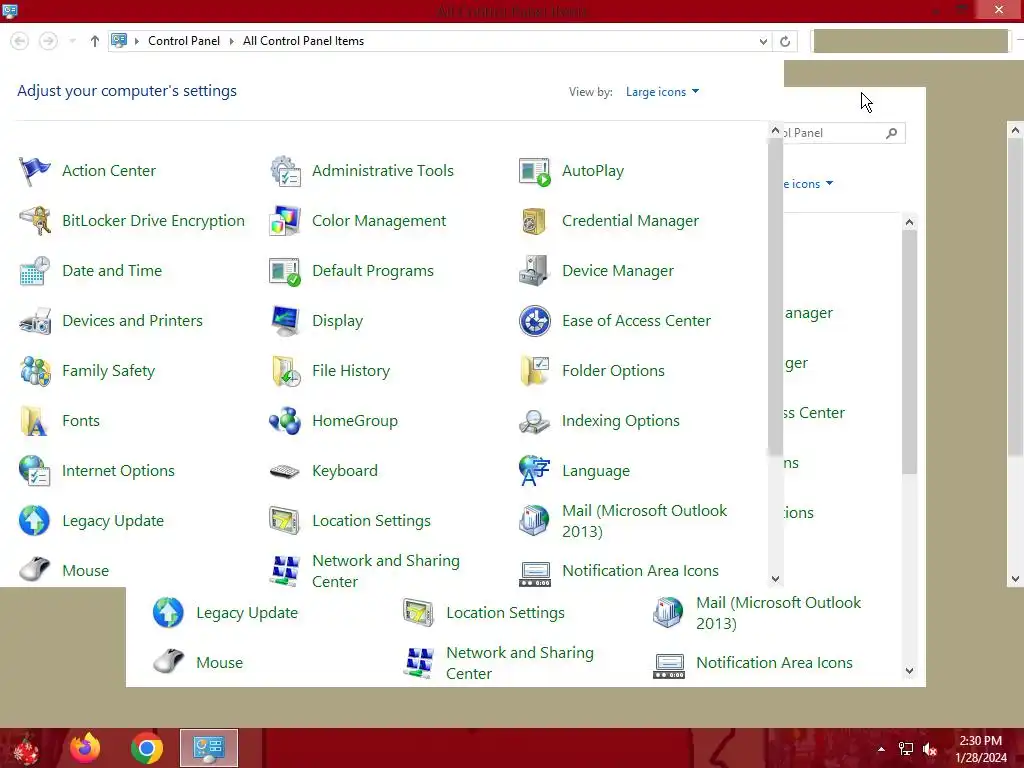The height and width of the screenshot is (768, 1024).
Task: Click the Fonts label
Action: [x=81, y=421]
